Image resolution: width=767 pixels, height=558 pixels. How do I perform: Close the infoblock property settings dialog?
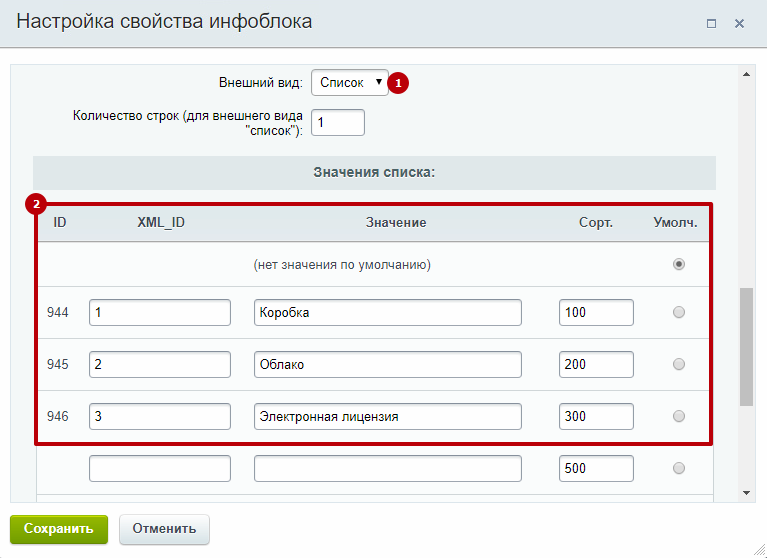(x=740, y=23)
